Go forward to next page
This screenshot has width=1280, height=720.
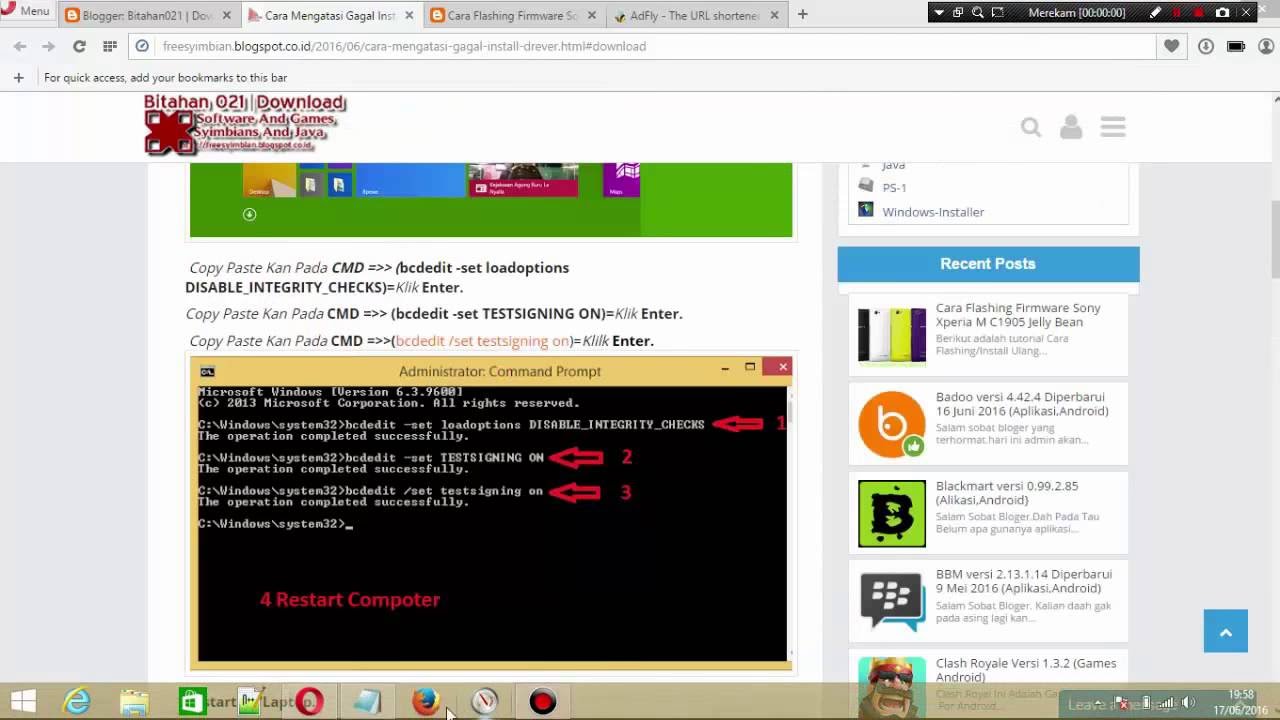click(48, 46)
